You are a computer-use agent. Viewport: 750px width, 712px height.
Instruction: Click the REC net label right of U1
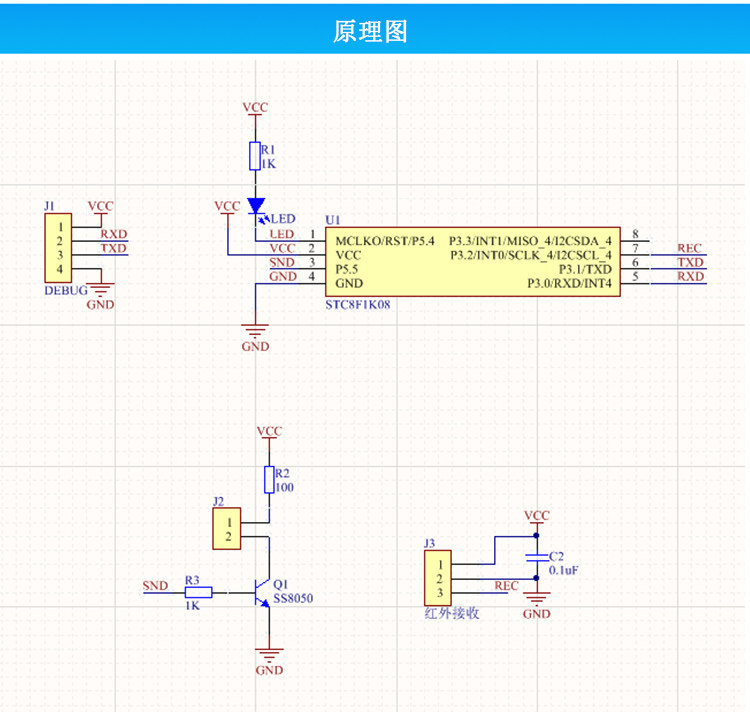(x=689, y=248)
